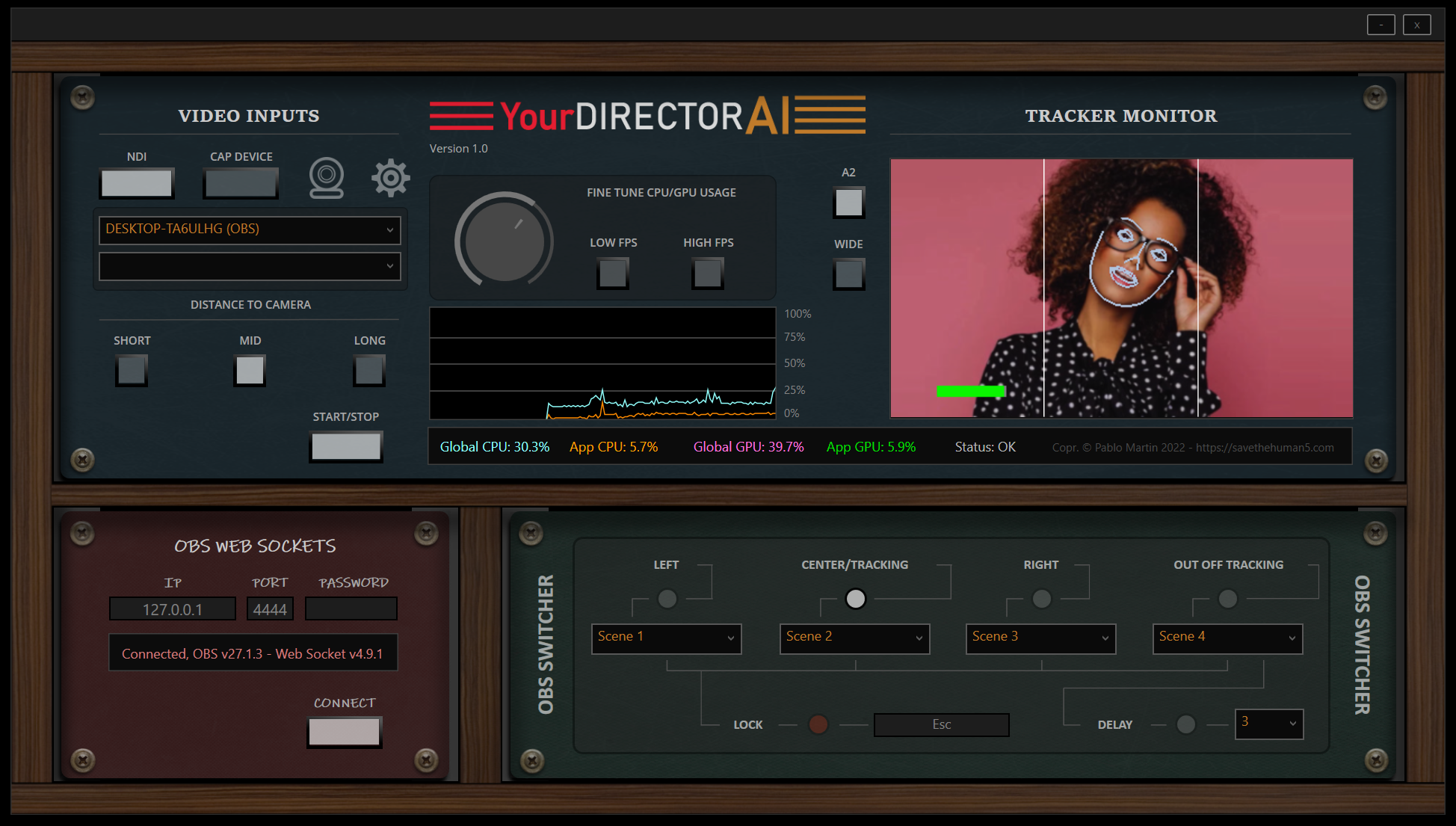Screen dimensions: 1456x826
Task: Click the Status: OK indicator
Action: [985, 447]
